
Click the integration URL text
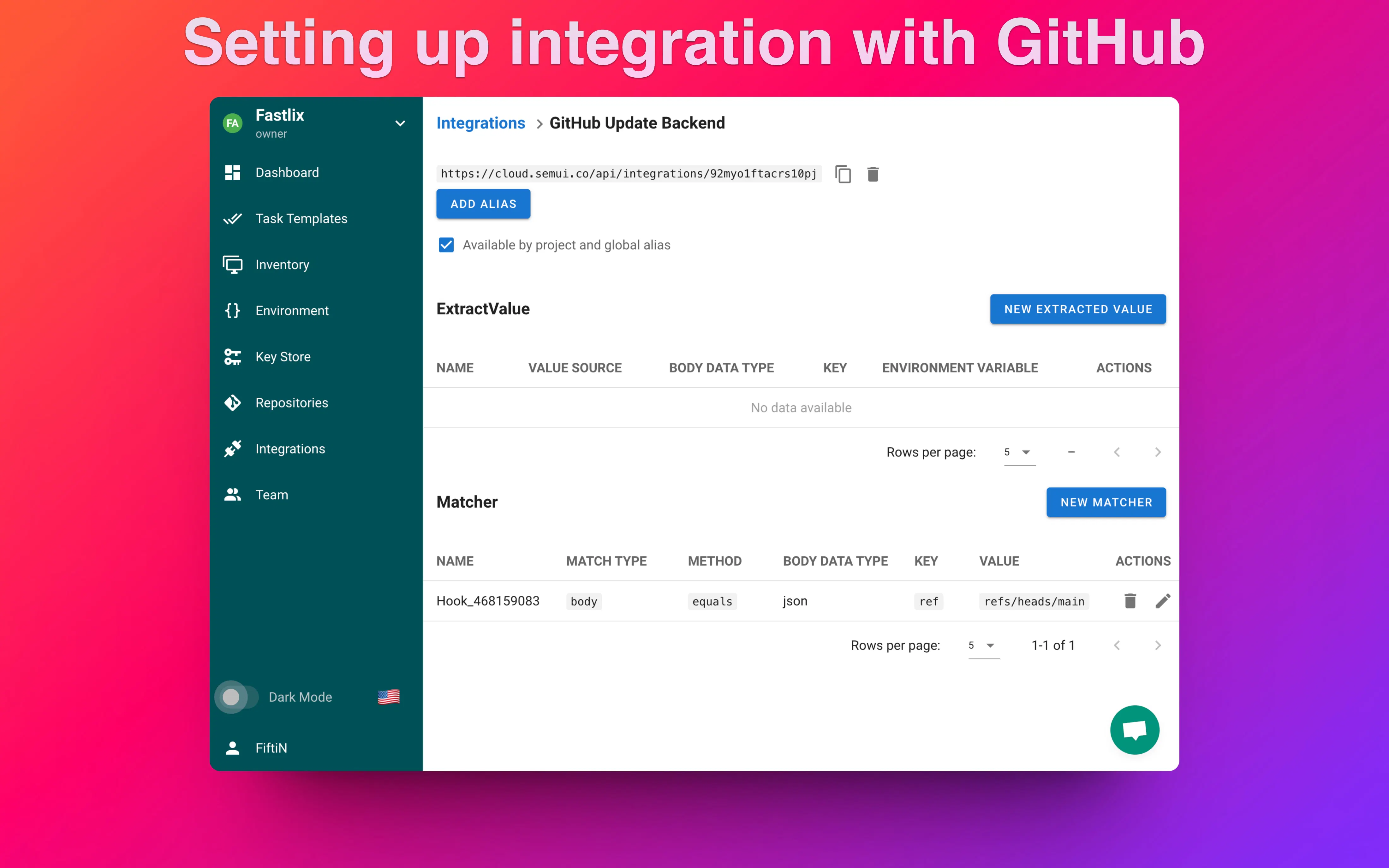[x=629, y=174]
